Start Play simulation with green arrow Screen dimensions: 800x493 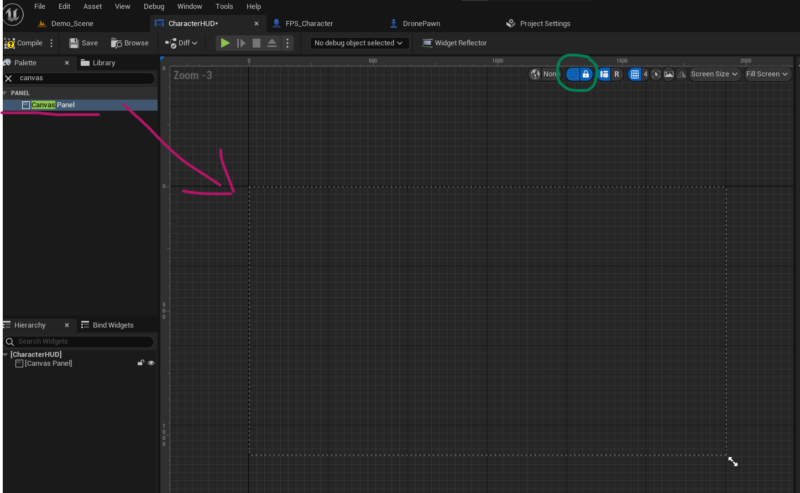pos(225,43)
